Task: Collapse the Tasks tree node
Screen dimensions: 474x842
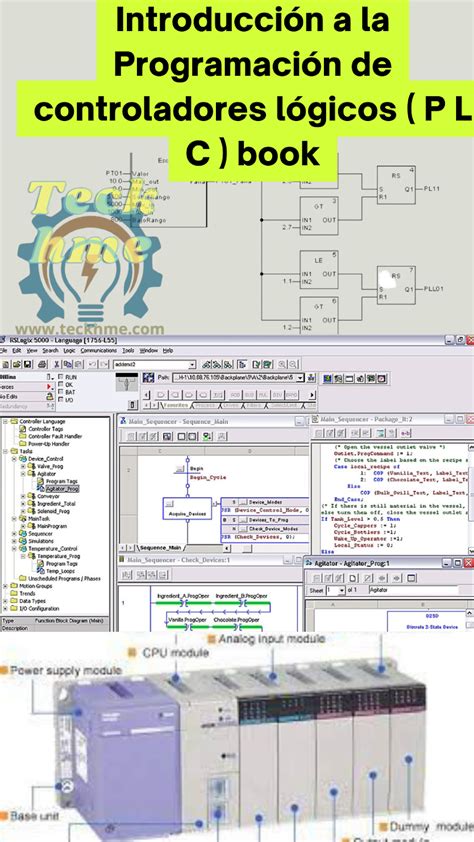Action: coord(5,452)
